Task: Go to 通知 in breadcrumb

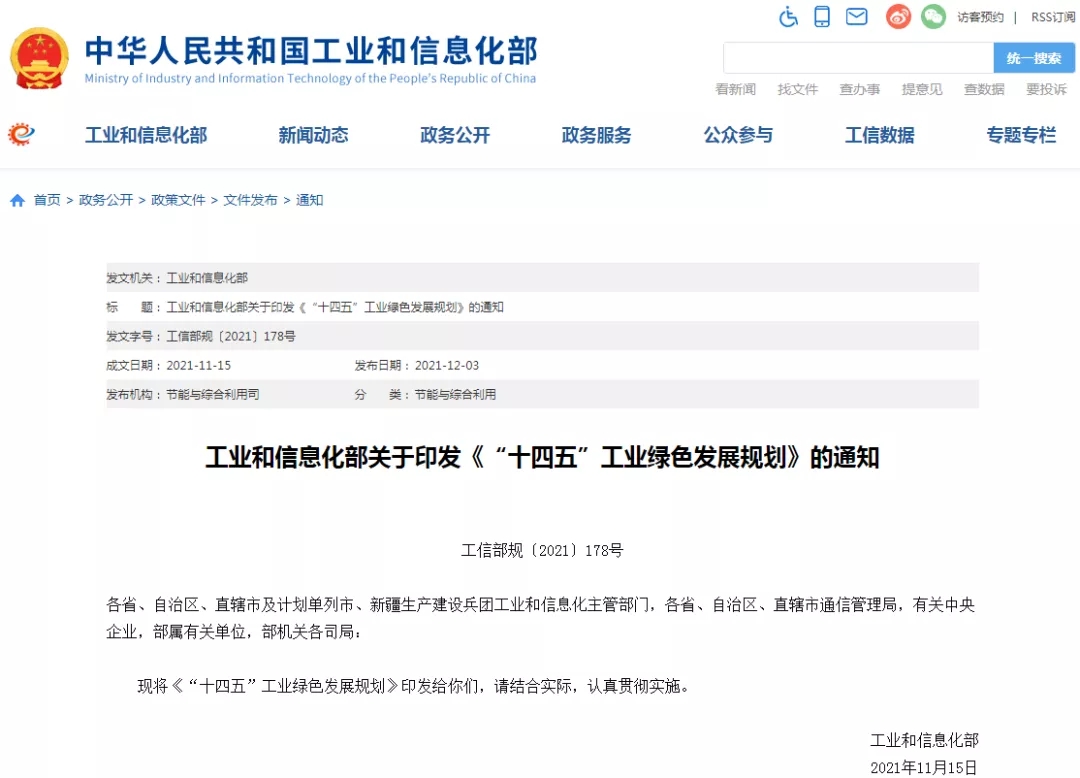Action: point(309,200)
